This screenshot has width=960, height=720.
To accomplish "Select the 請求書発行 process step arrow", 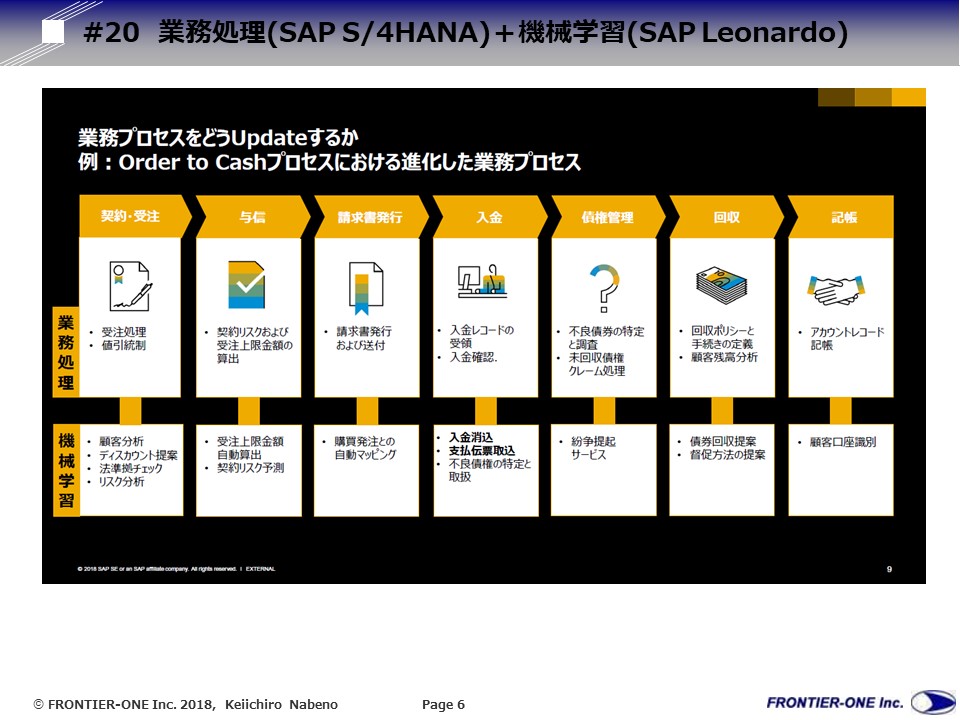I will [x=370, y=216].
